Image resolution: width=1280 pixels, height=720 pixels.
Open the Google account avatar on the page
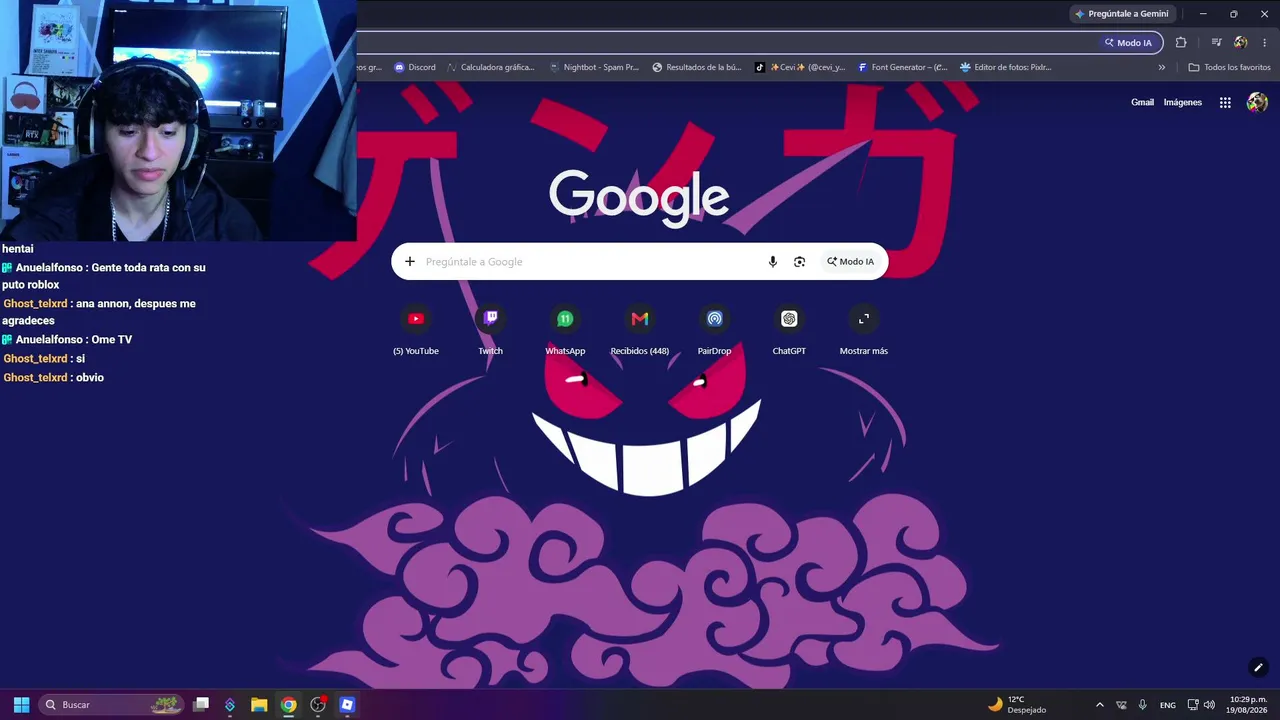tap(1257, 102)
